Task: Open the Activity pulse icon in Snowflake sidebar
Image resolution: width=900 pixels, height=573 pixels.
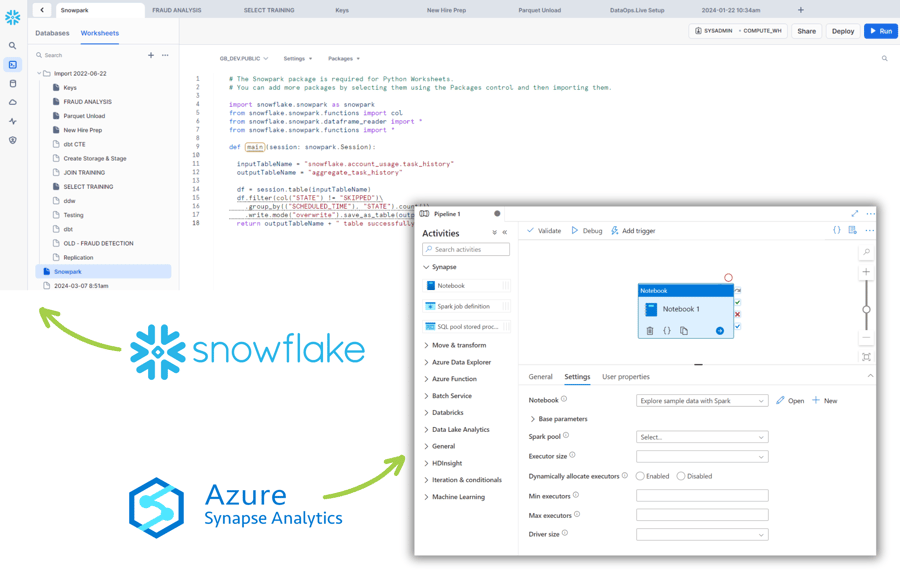Action: pyautogui.click(x=13, y=121)
